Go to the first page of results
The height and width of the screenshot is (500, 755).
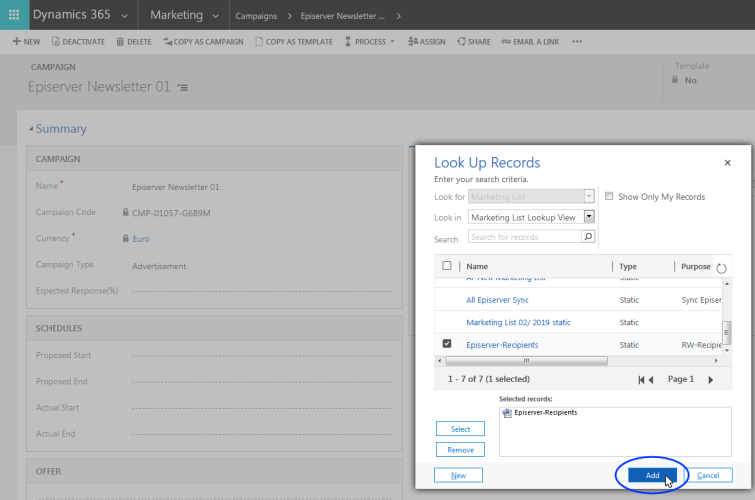(x=641, y=380)
